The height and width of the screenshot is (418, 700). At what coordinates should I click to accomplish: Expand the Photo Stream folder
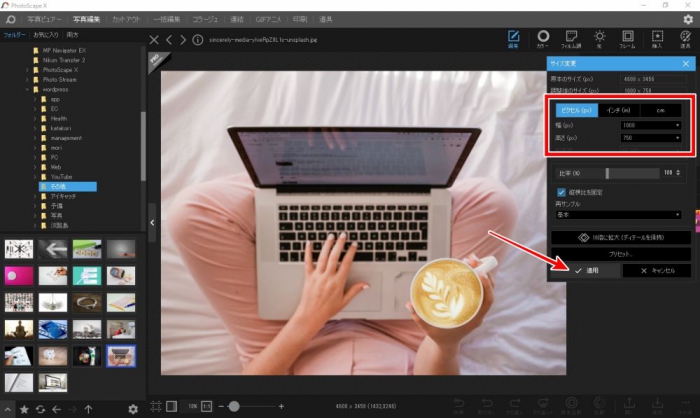tap(27, 80)
